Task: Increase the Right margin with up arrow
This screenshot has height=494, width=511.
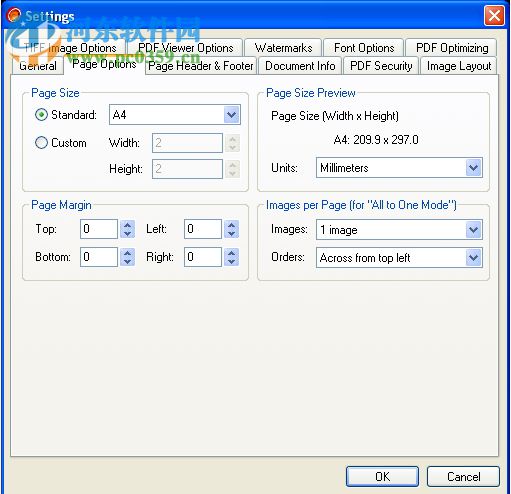Action: pyautogui.click(x=232, y=253)
